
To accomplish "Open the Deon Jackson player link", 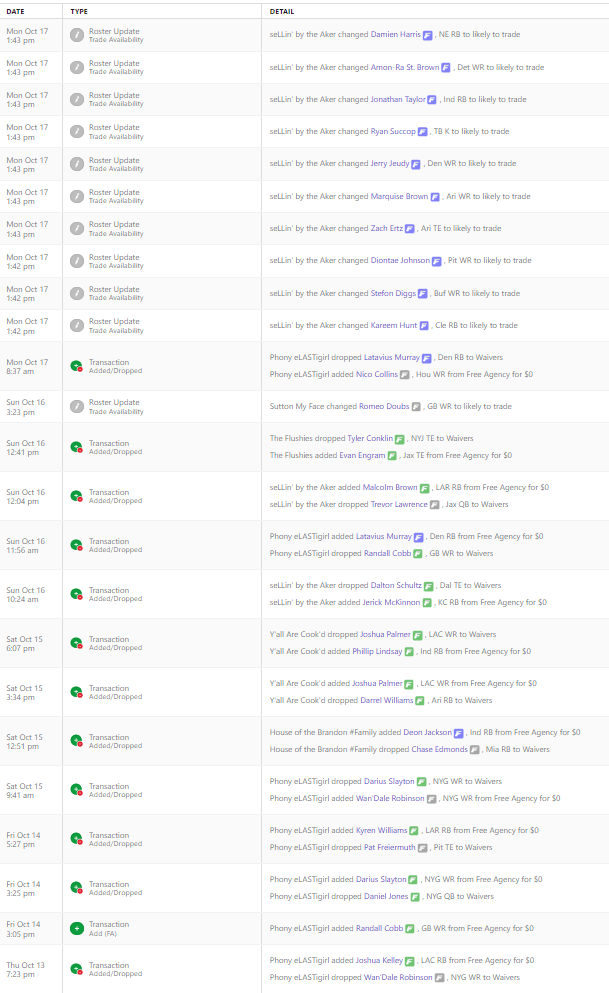I will tap(427, 733).
